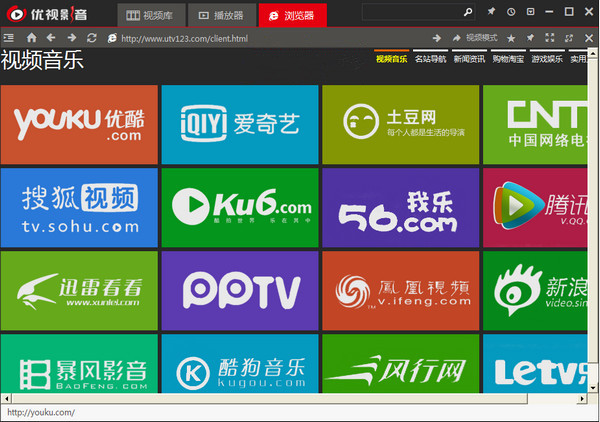
Task: Close the browser page with the toolbar X
Action: (589, 38)
